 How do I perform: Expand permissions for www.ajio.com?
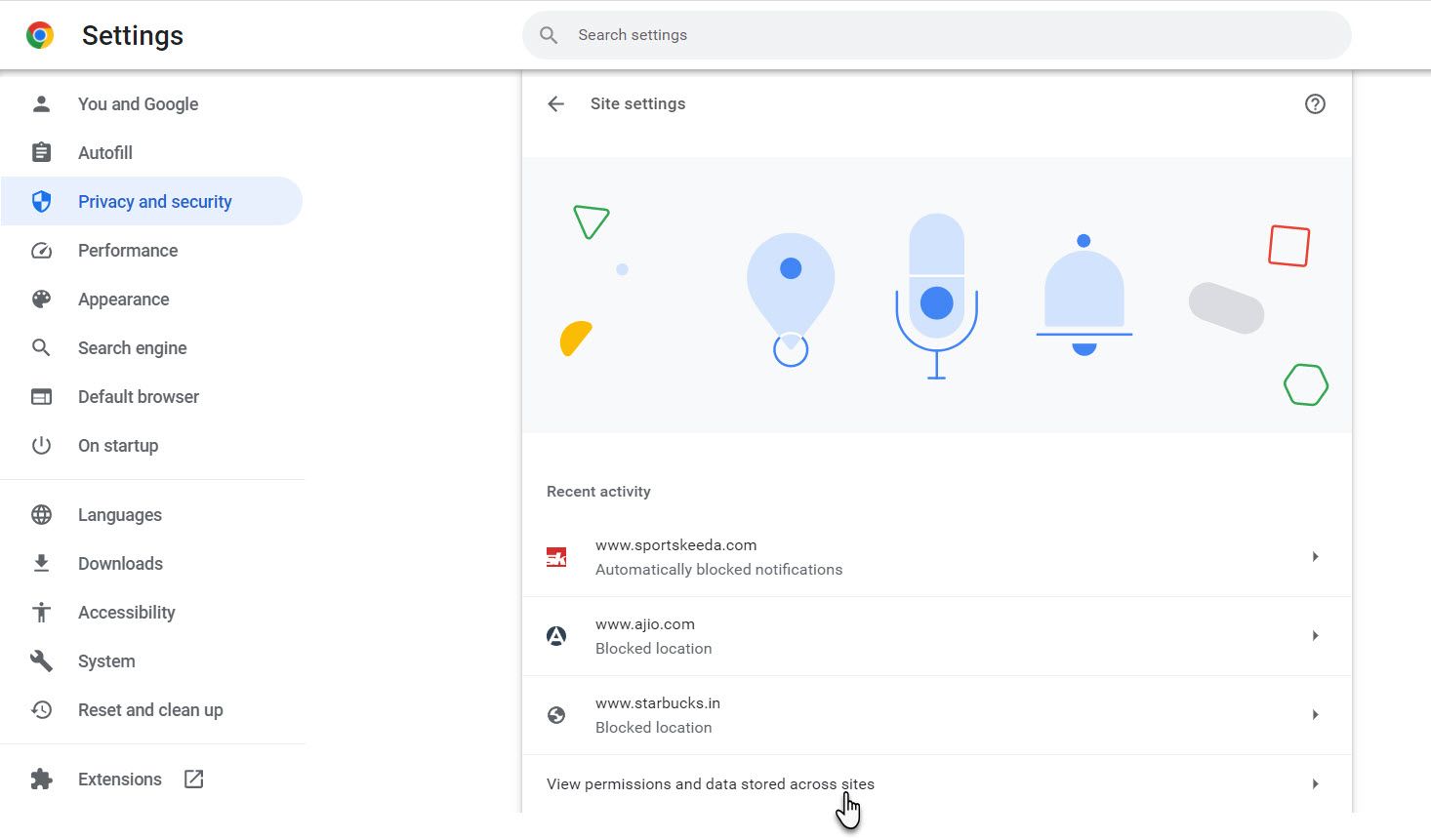[x=1315, y=635]
